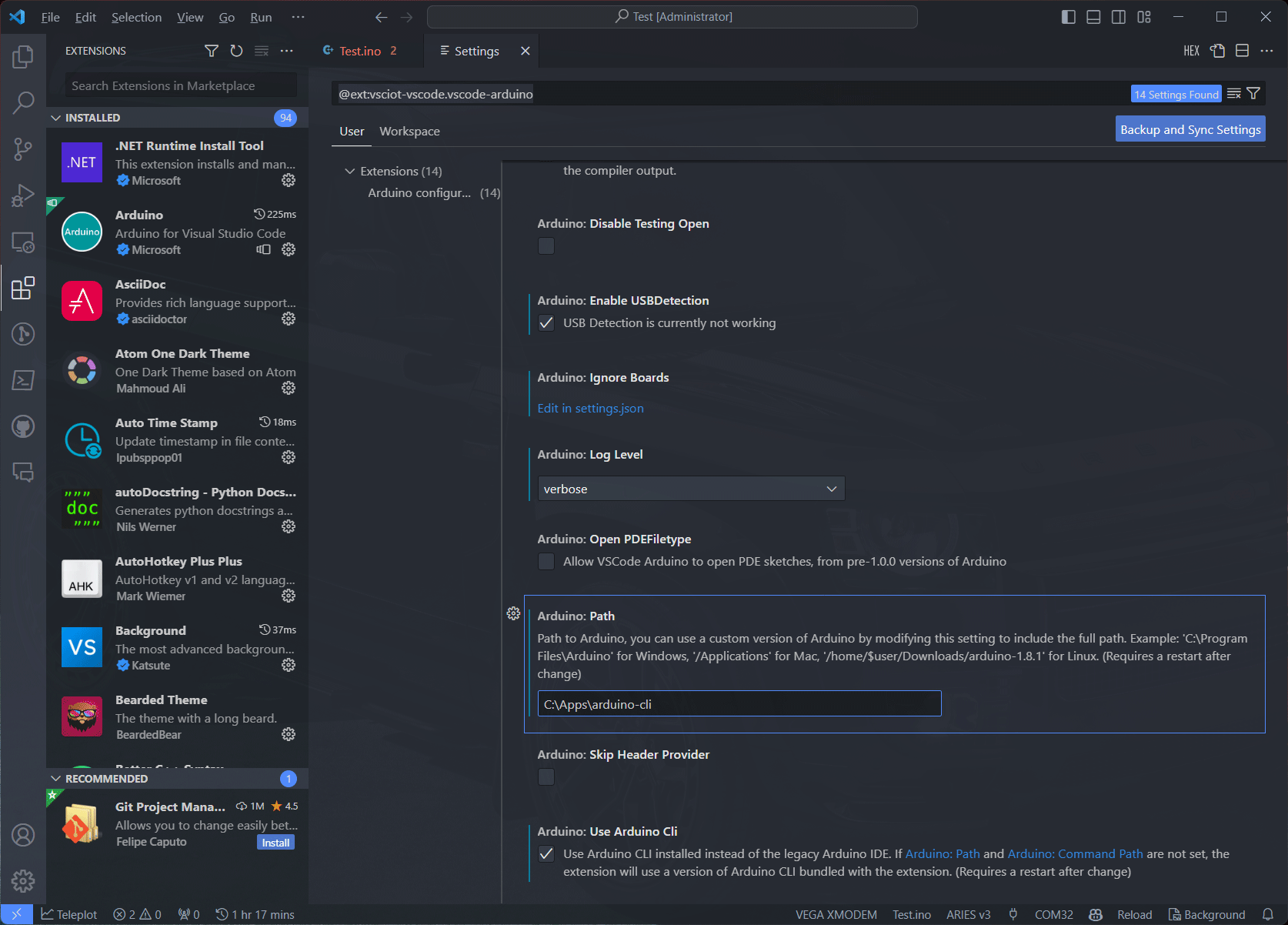Open the Explorer view in activity bar

23,56
